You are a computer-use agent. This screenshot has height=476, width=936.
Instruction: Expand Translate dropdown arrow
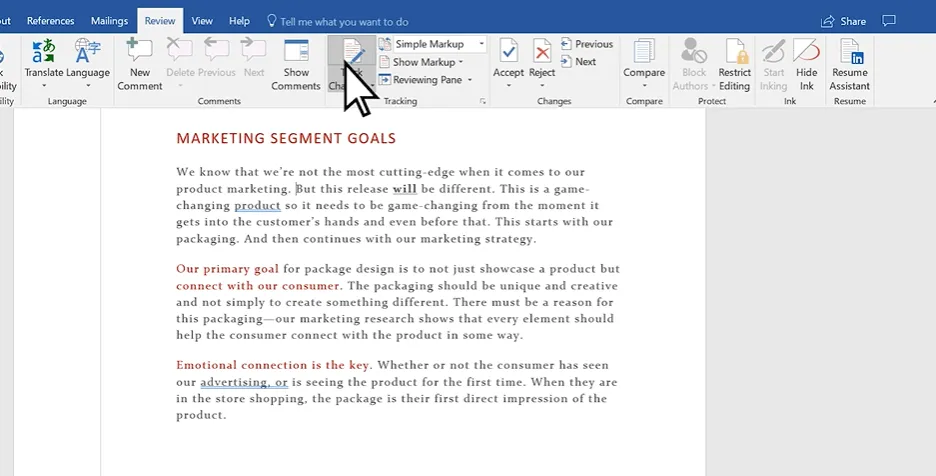coord(44,86)
